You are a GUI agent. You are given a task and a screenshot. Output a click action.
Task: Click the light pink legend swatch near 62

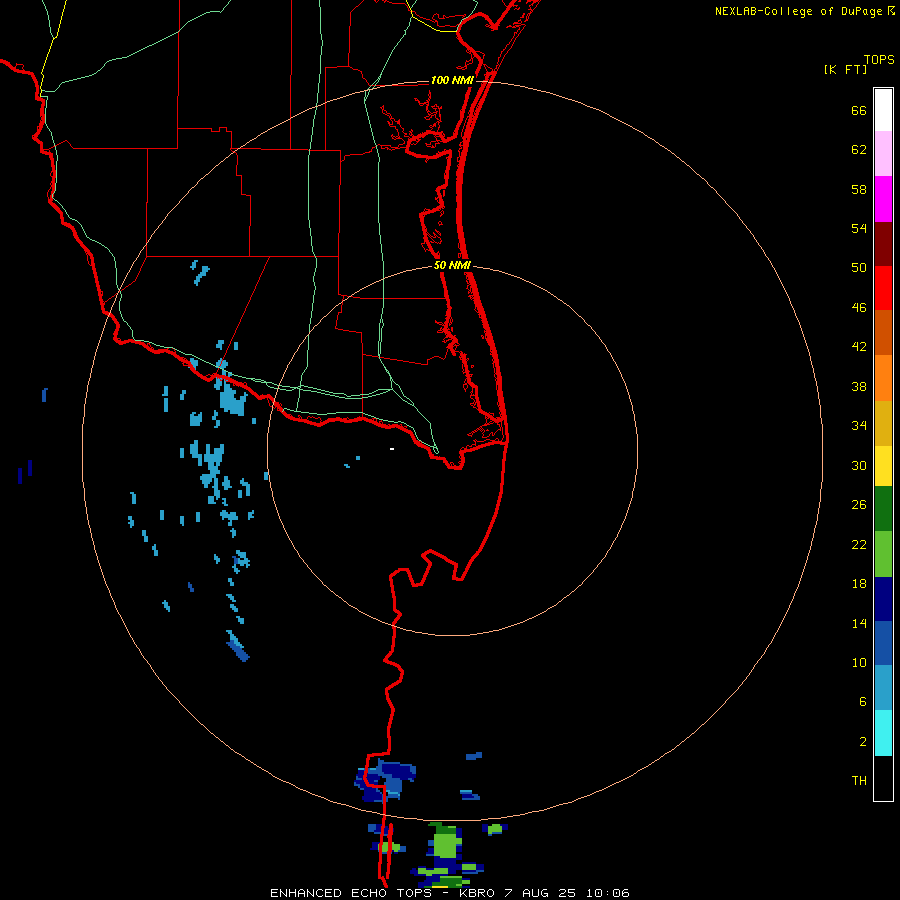pyautogui.click(x=883, y=154)
